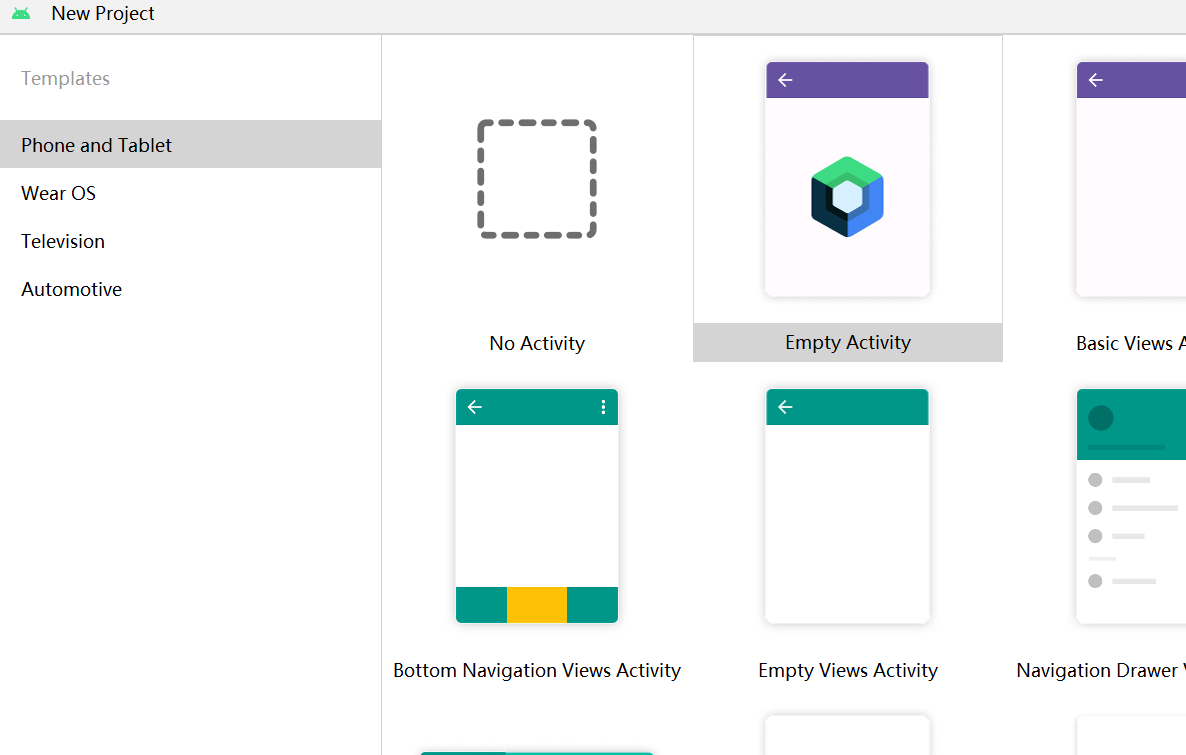This screenshot has height=755, width=1186.
Task: Switch to Wear OS templates
Action: 59,193
